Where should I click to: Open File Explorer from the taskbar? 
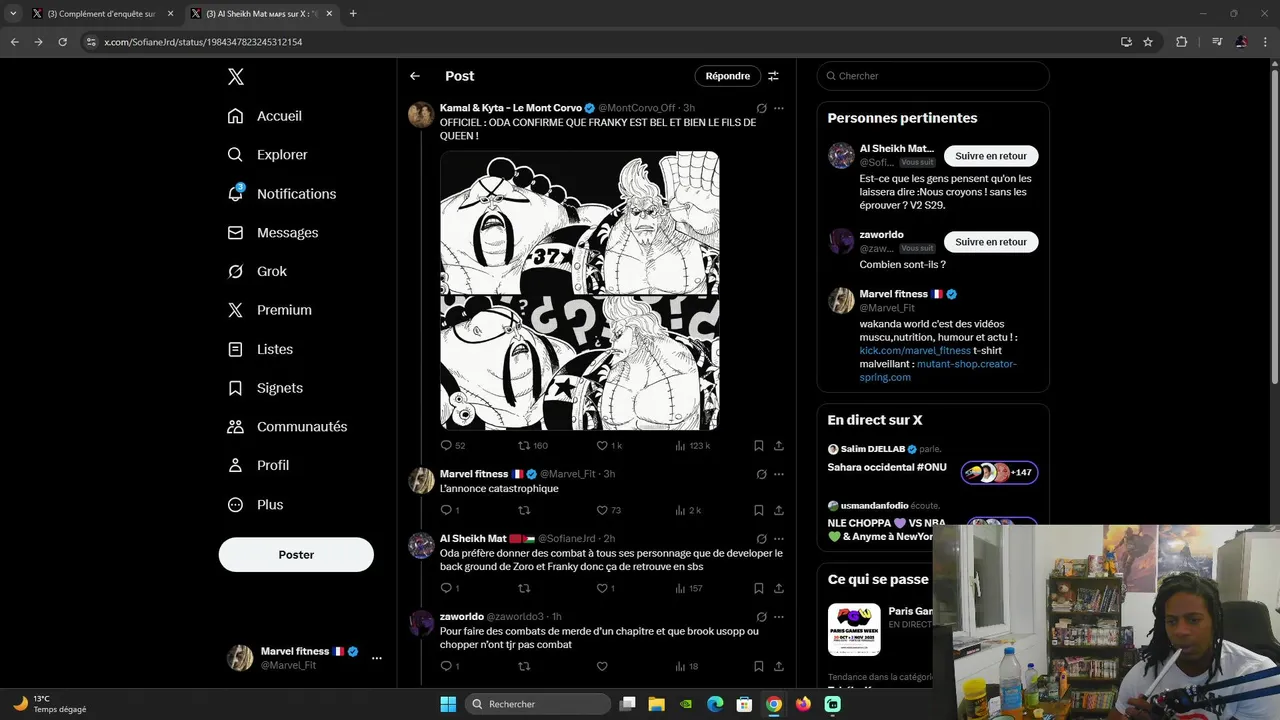[x=657, y=704]
